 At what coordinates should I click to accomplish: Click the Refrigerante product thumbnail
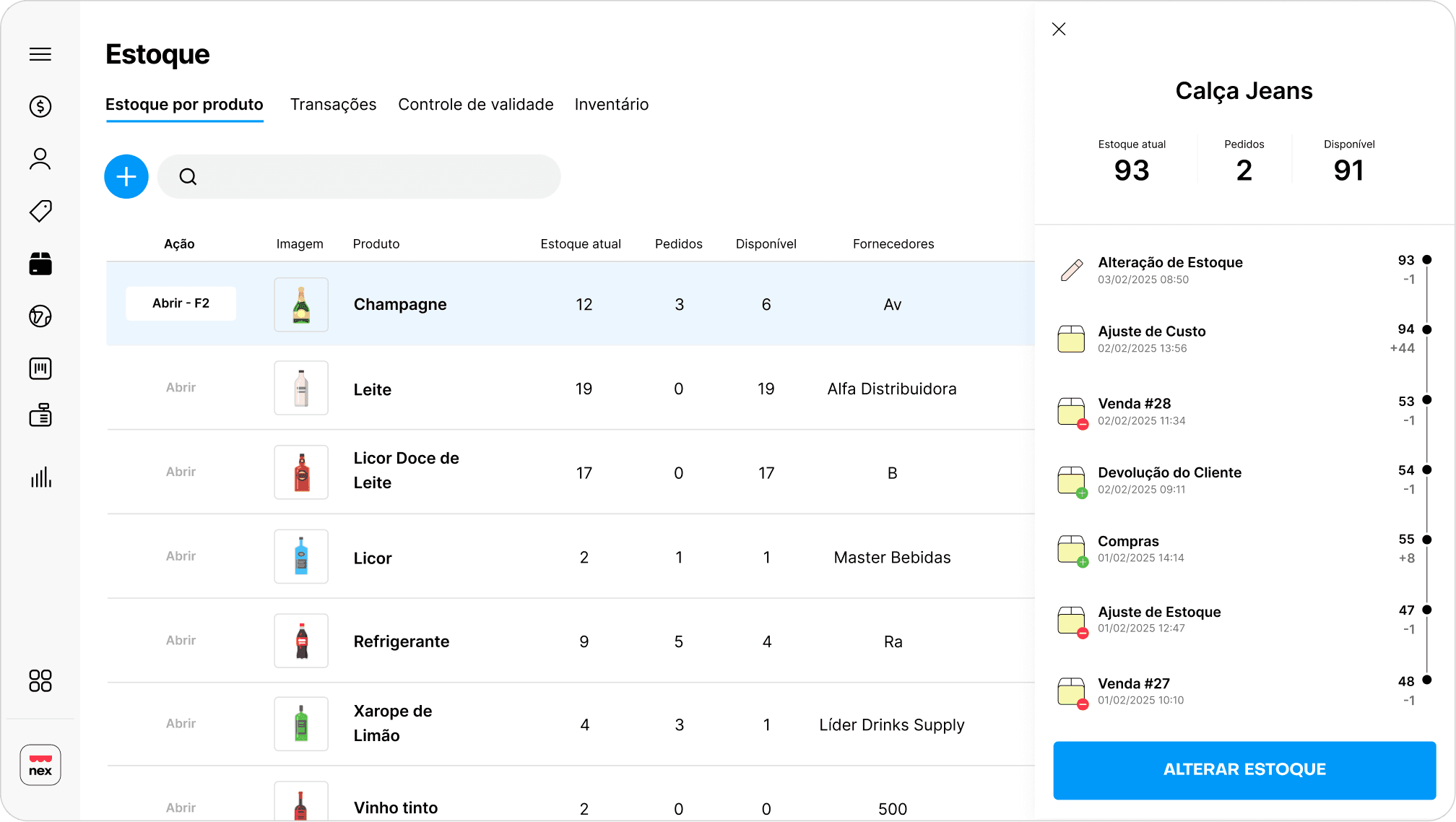tap(301, 641)
